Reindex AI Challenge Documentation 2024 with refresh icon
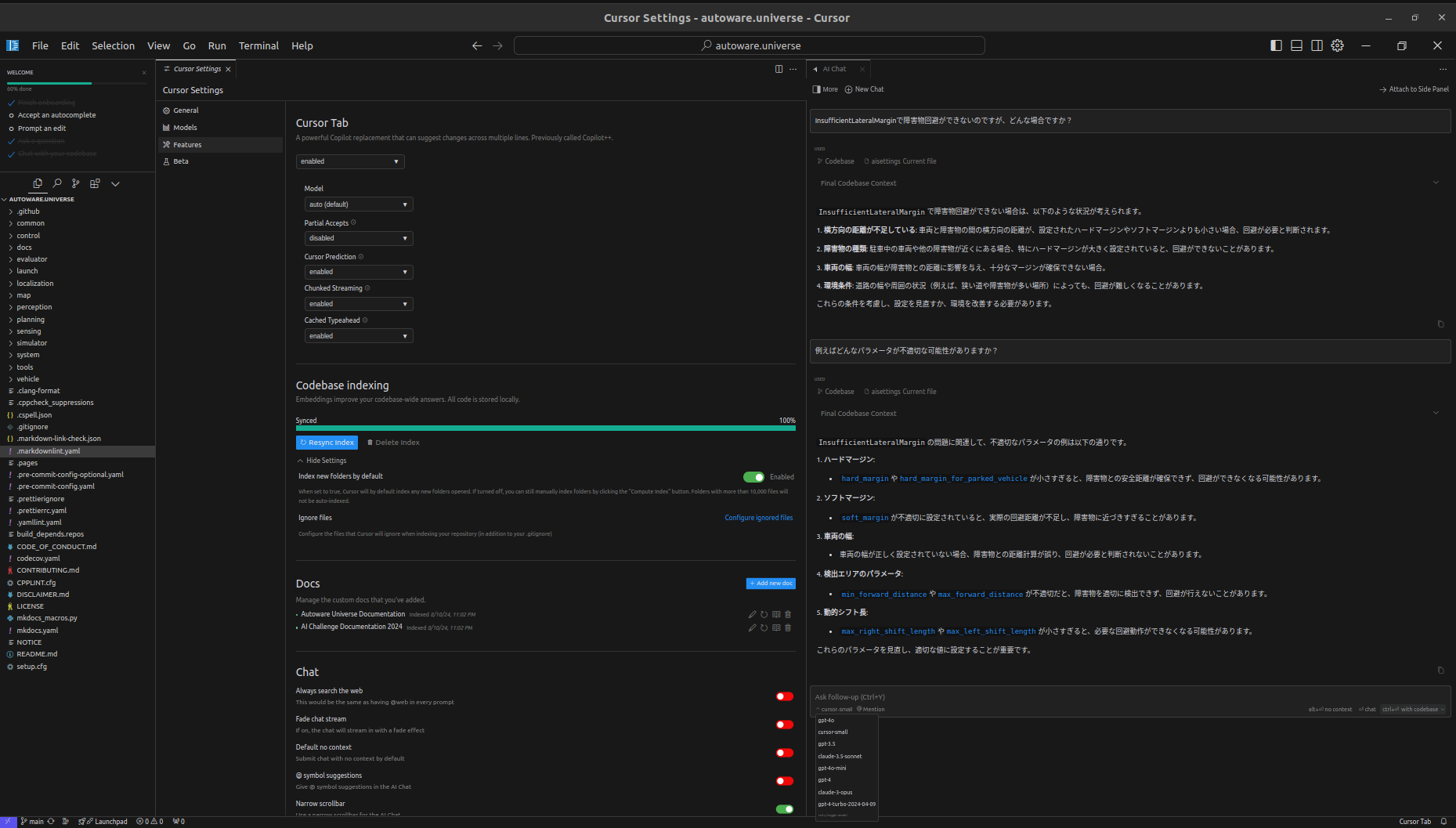This screenshot has width=1456, height=828. click(x=764, y=627)
